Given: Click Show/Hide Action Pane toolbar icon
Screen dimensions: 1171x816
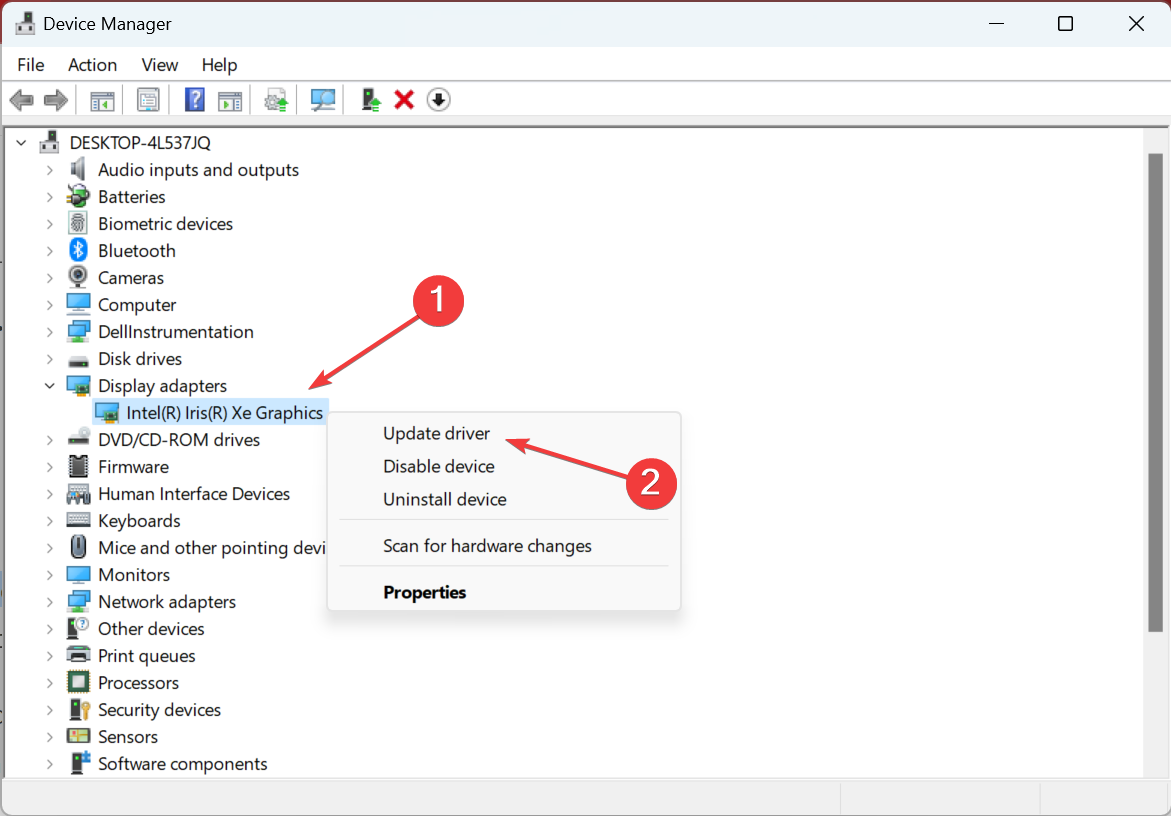Looking at the screenshot, I should tap(230, 100).
